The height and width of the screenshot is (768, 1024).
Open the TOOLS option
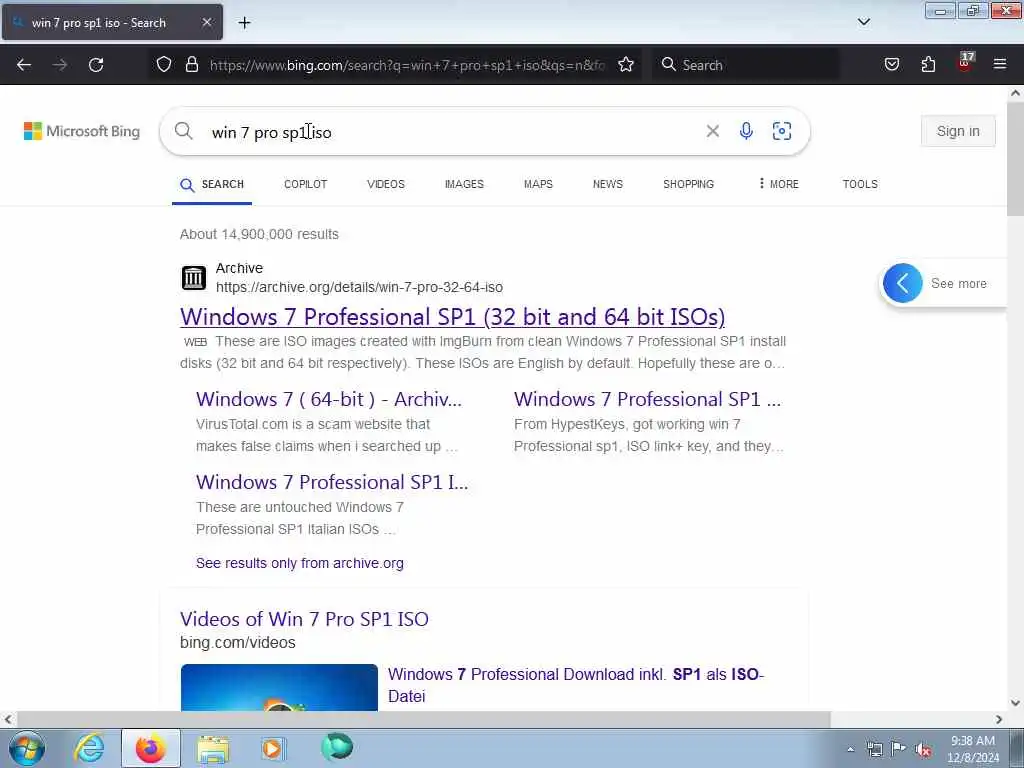click(x=860, y=184)
